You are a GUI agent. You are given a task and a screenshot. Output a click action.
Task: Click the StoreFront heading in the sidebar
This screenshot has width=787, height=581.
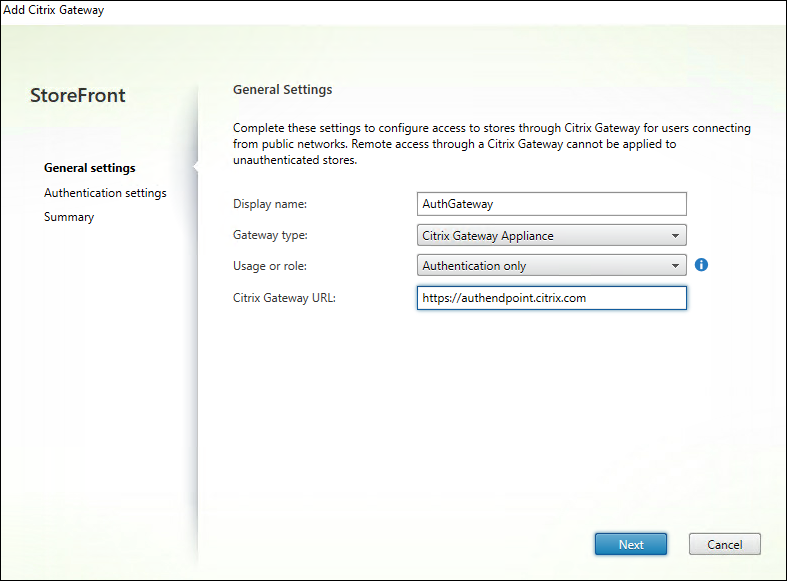pos(78,96)
